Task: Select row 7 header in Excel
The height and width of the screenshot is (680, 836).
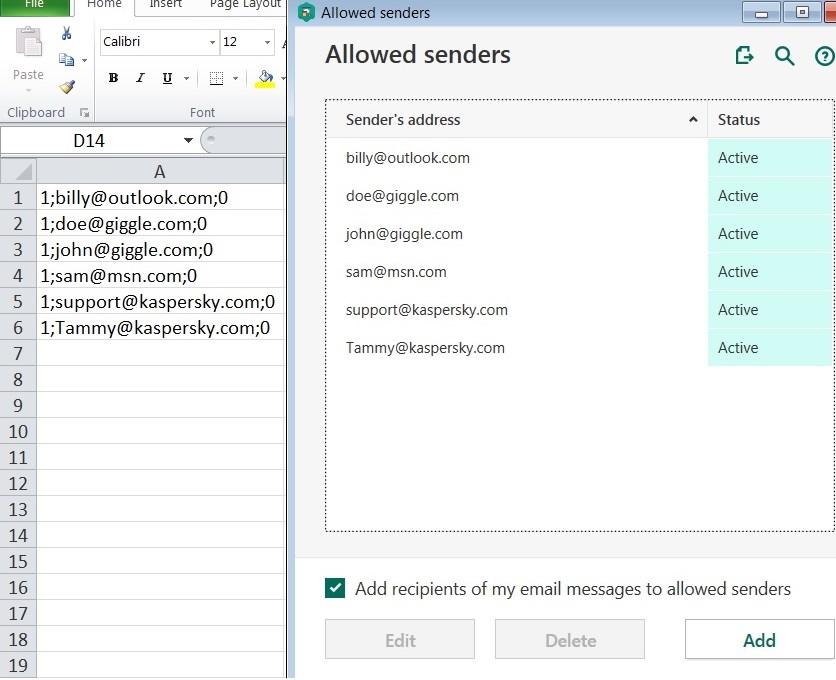Action: click(x=18, y=353)
